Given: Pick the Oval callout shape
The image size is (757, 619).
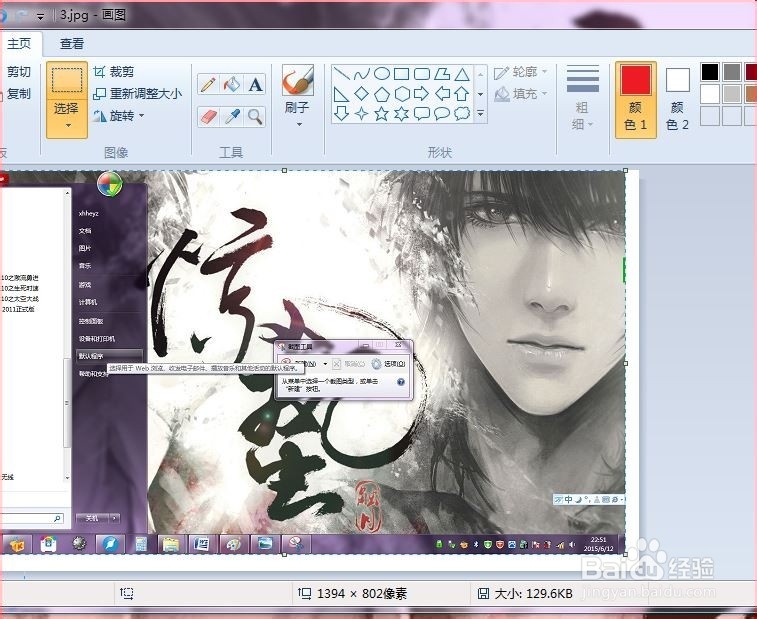Looking at the screenshot, I should click(442, 113).
